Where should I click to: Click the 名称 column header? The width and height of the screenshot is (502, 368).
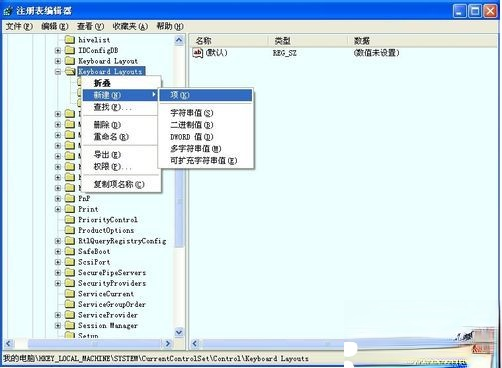(229, 41)
